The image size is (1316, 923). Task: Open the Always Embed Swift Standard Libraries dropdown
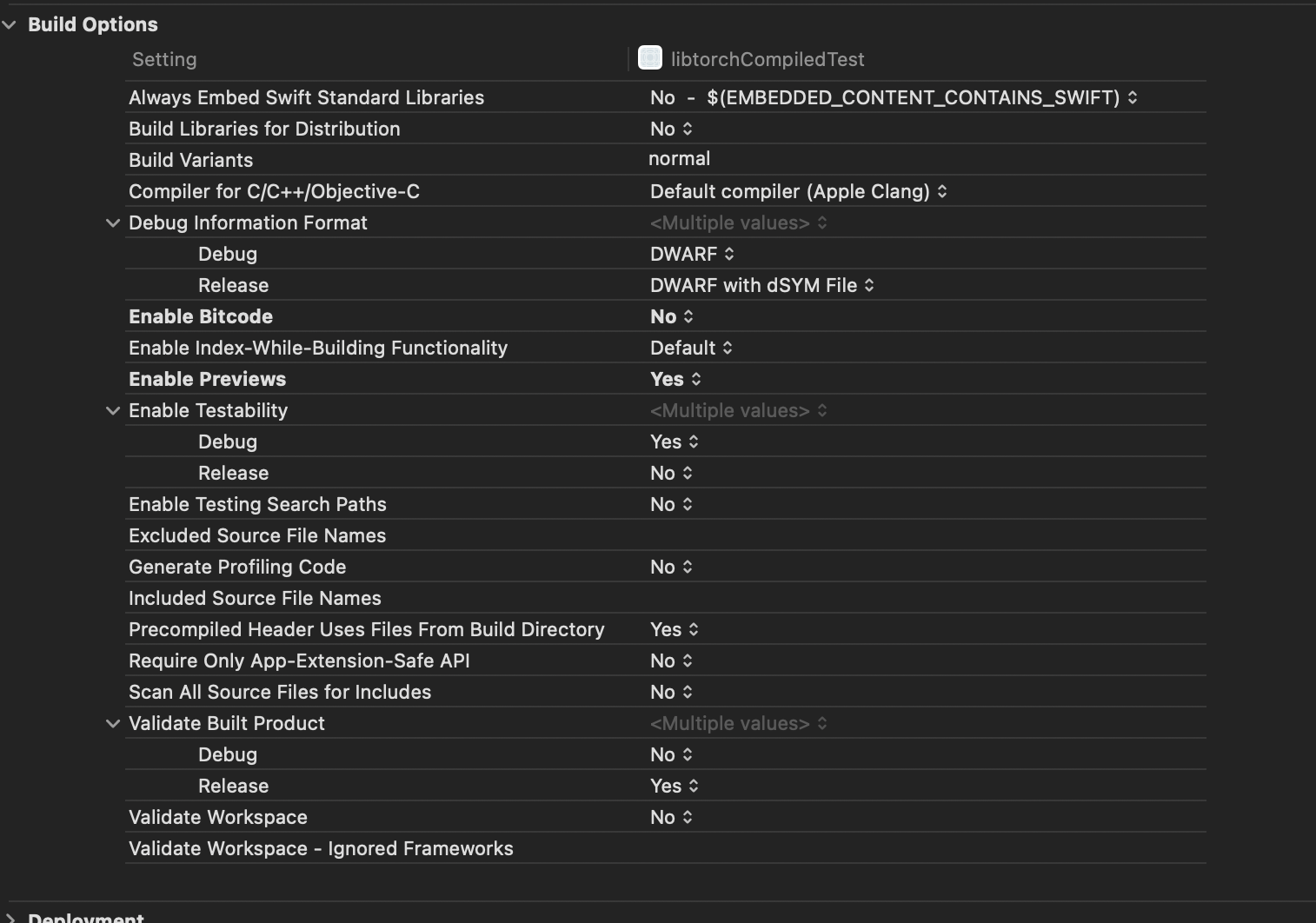pos(1133,97)
